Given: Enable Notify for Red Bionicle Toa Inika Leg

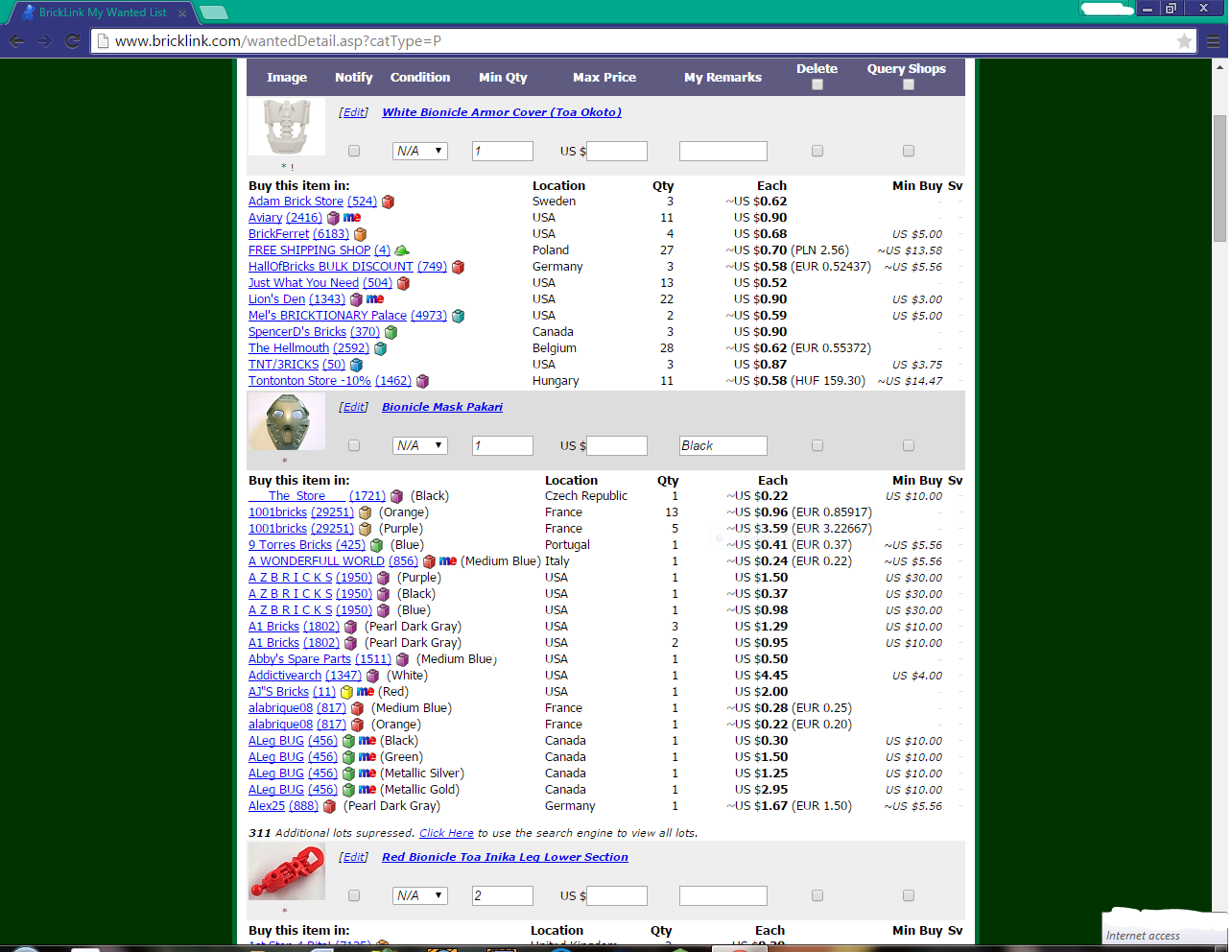Looking at the screenshot, I should click(354, 895).
